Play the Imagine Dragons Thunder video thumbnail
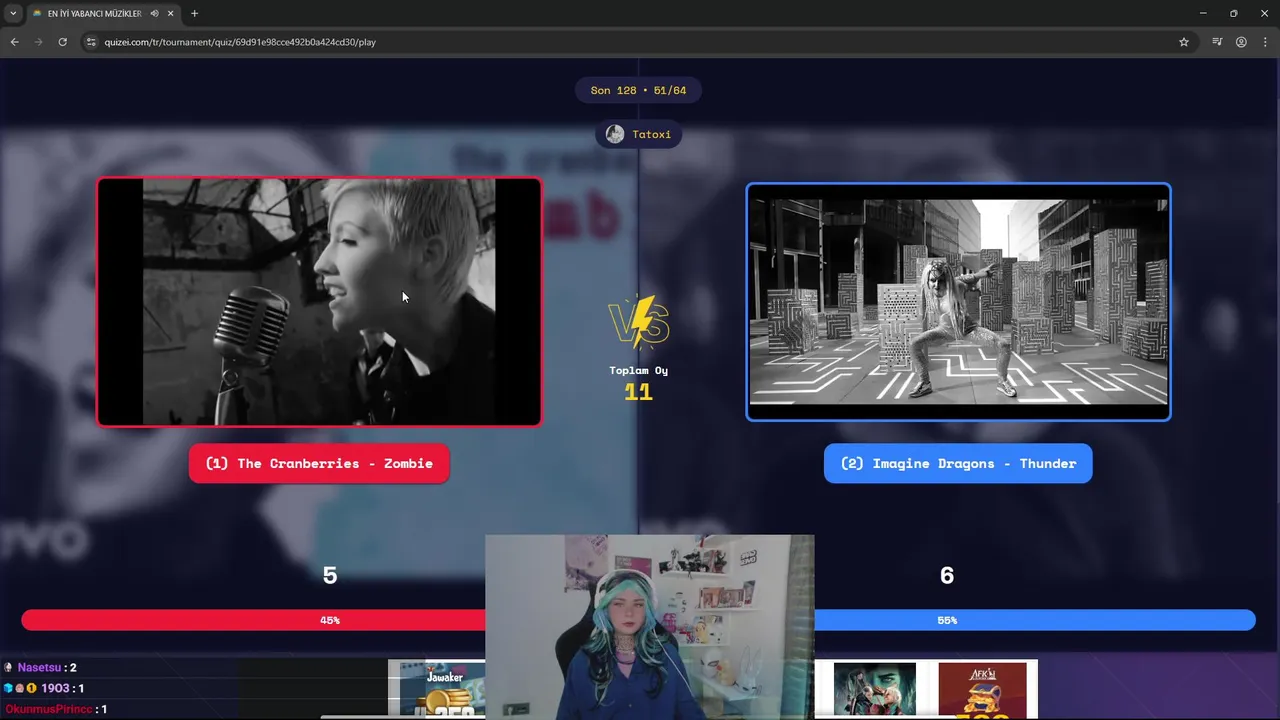Image resolution: width=1280 pixels, height=720 pixels. tap(958, 302)
